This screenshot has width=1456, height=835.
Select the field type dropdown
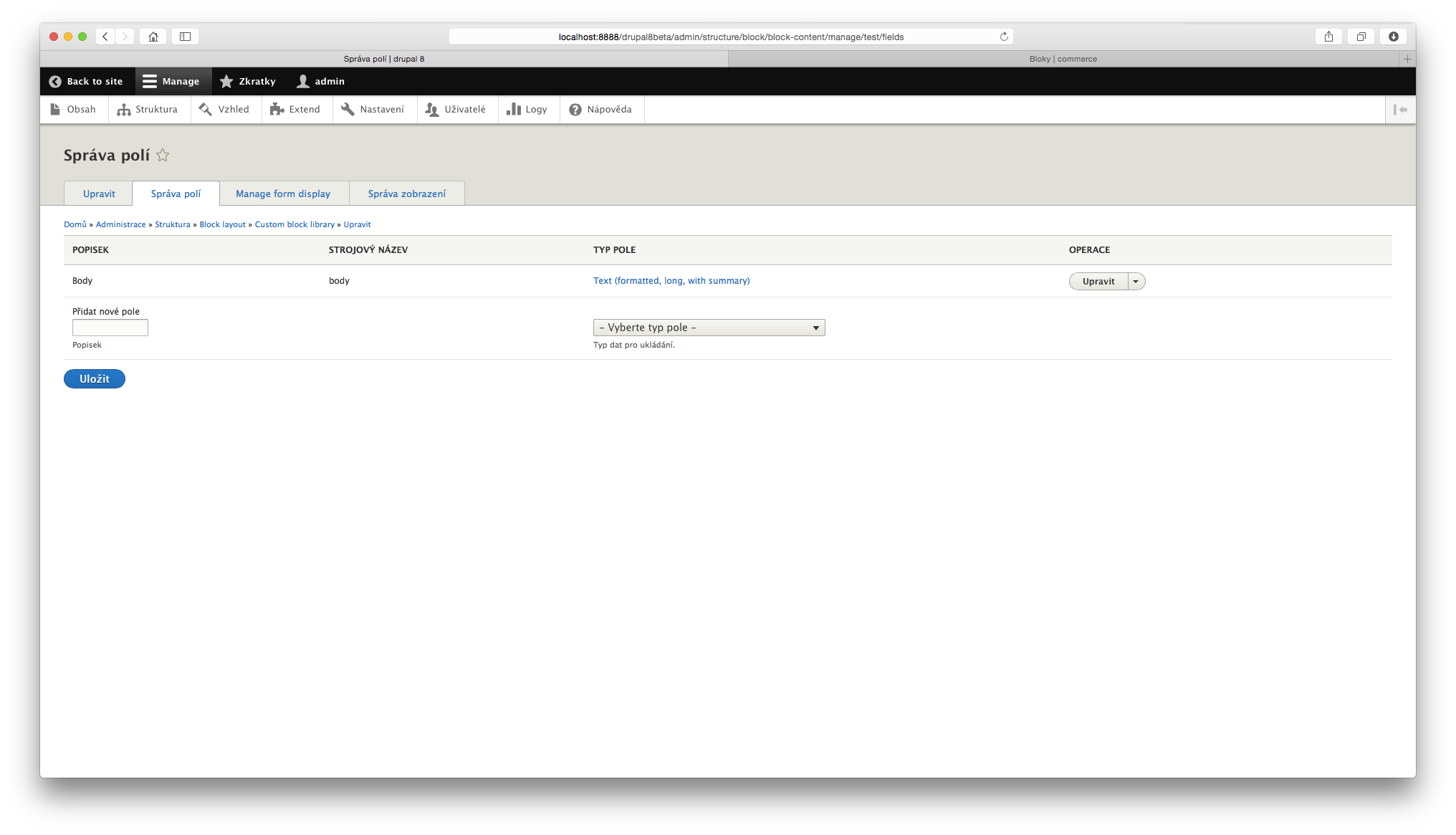click(707, 327)
